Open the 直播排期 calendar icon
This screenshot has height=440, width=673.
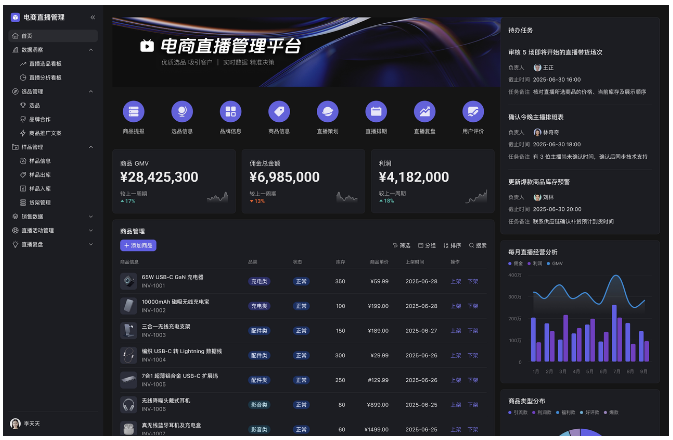(376, 112)
